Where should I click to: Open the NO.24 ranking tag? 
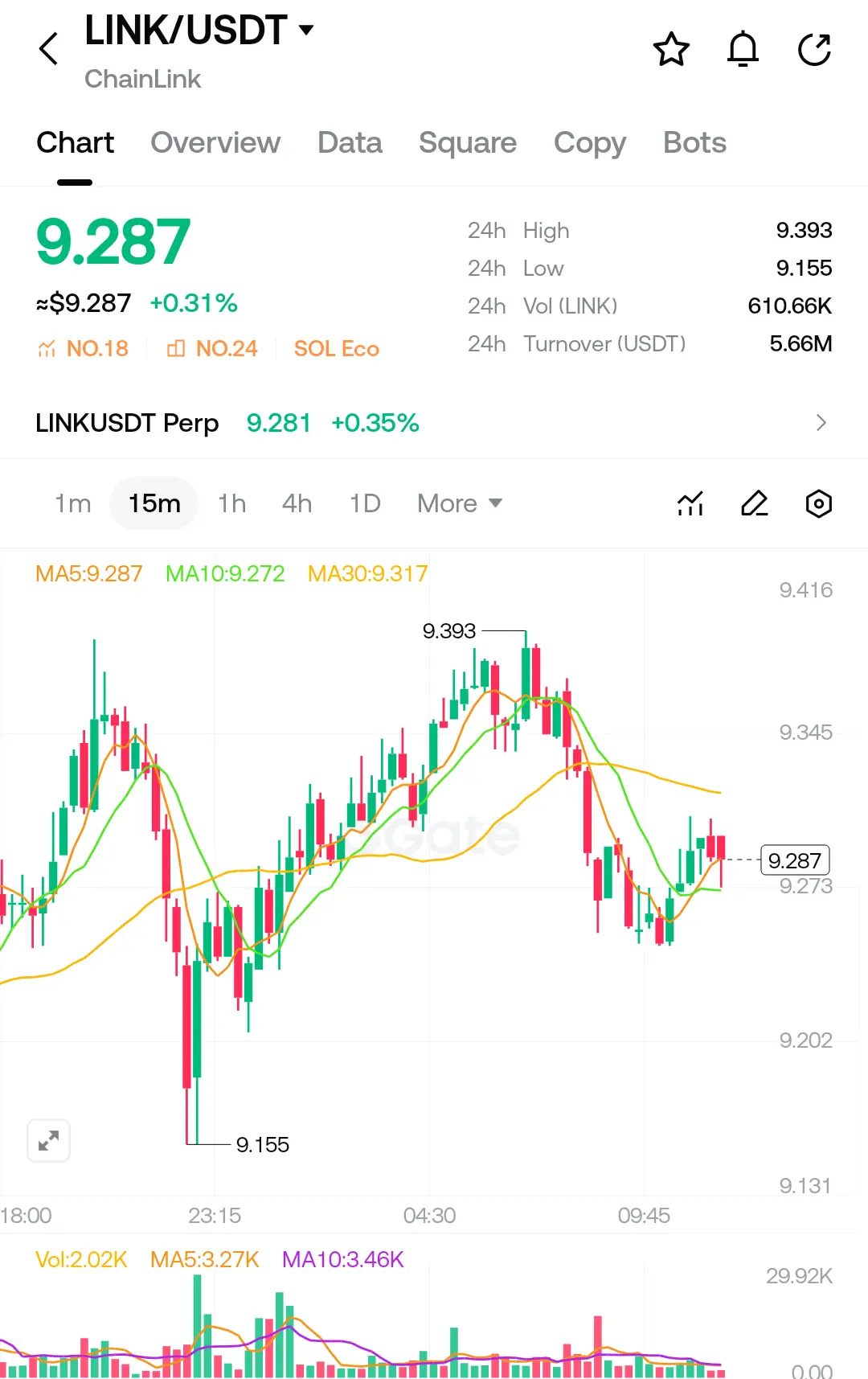(212, 348)
